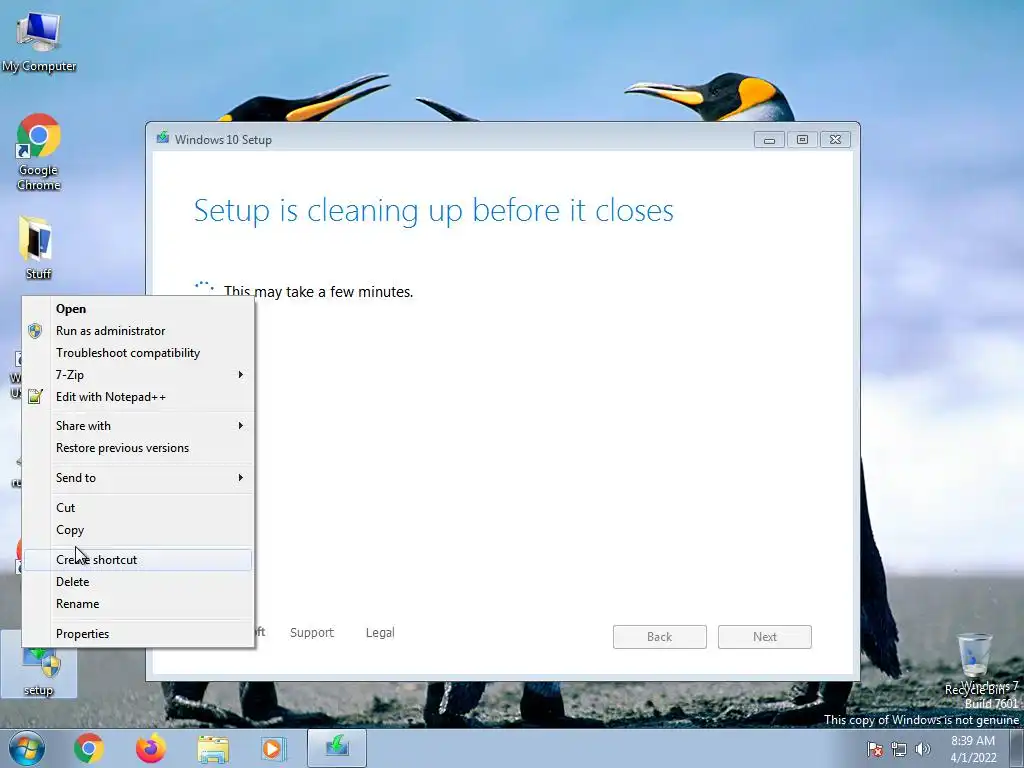Choose Delete from the context menu
This screenshot has width=1024, height=768.
137,582
